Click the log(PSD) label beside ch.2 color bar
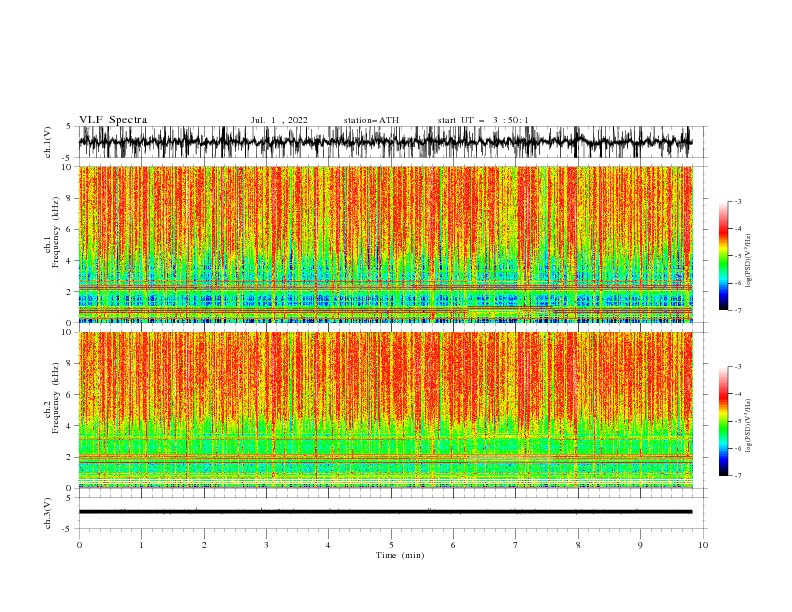 point(748,426)
